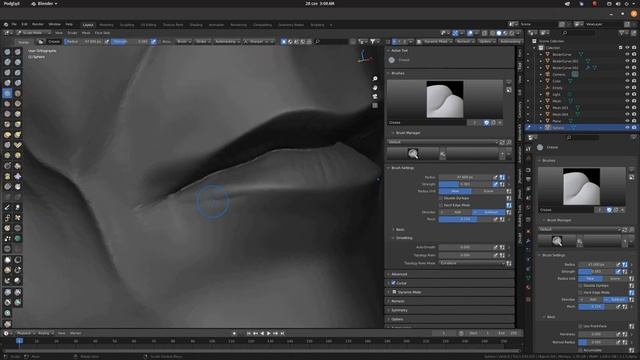Select the active Crease brush tool
The height and width of the screenshot is (360, 640).
(x=7, y=93)
